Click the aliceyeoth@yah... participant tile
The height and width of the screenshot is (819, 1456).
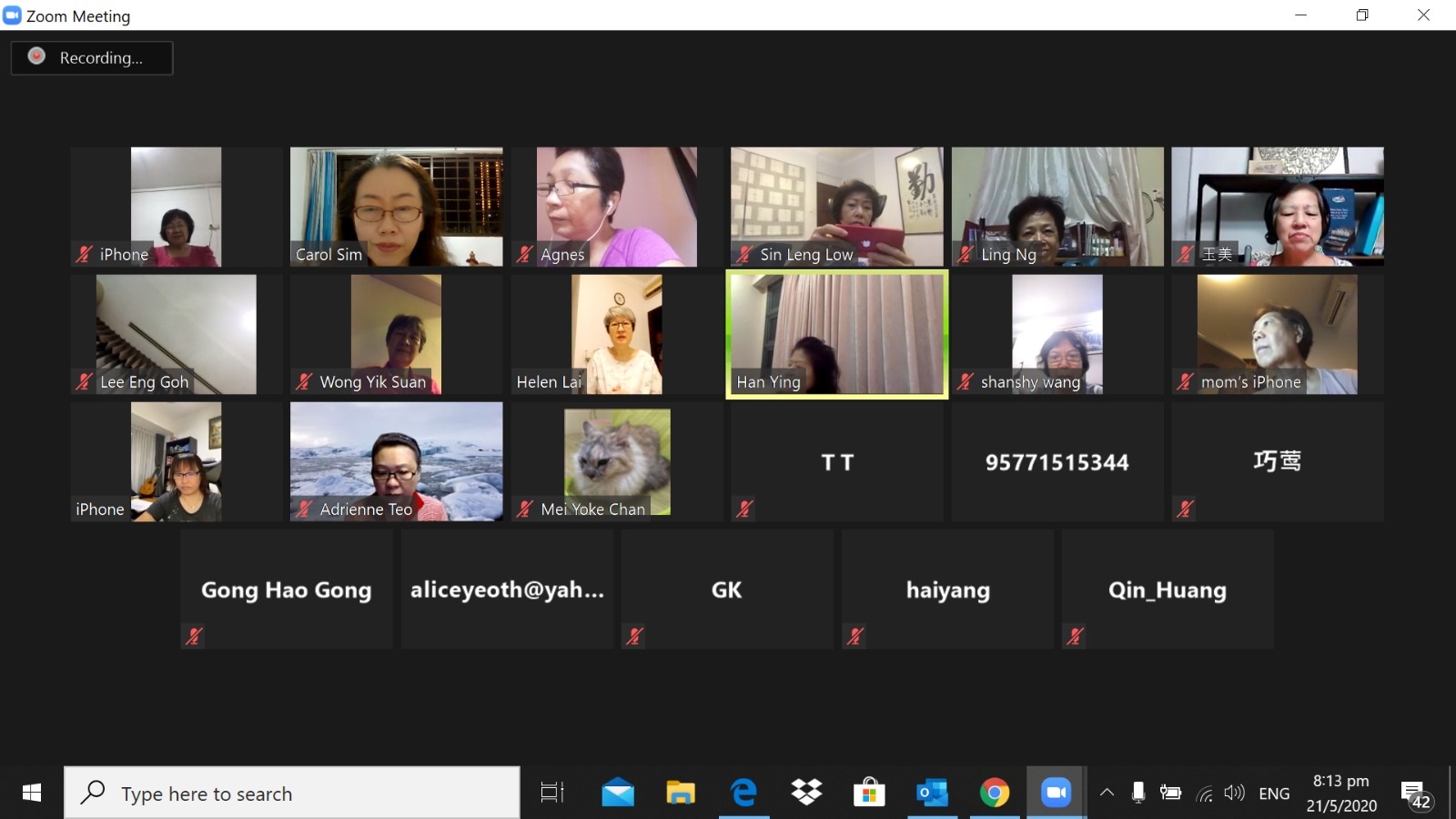pyautogui.click(x=507, y=589)
